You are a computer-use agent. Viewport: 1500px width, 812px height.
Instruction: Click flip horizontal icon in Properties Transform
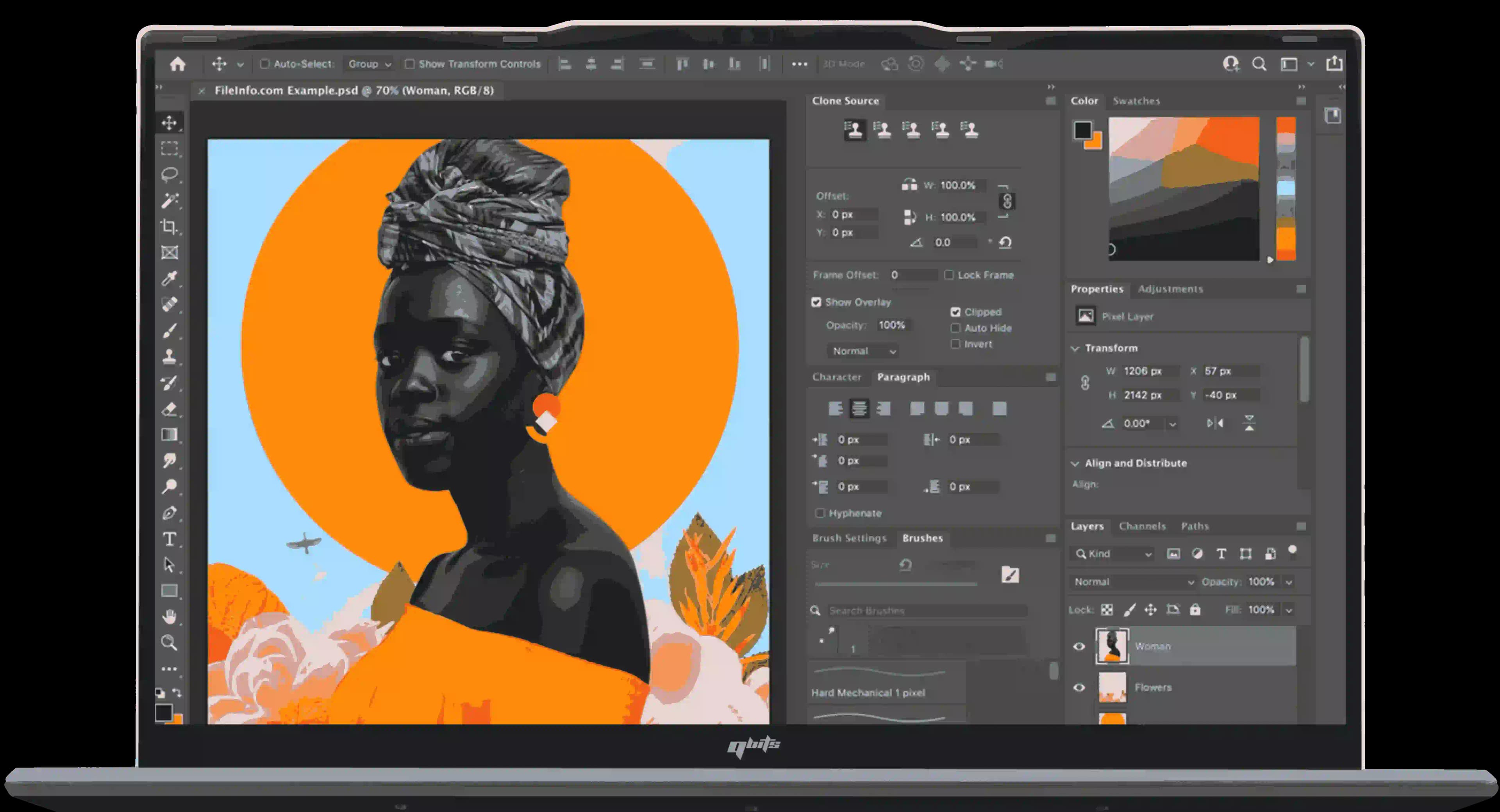pos(1215,423)
